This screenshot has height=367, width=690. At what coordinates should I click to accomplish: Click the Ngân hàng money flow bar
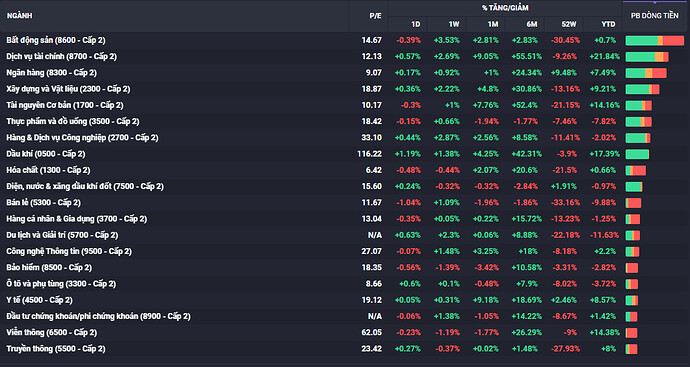point(646,73)
